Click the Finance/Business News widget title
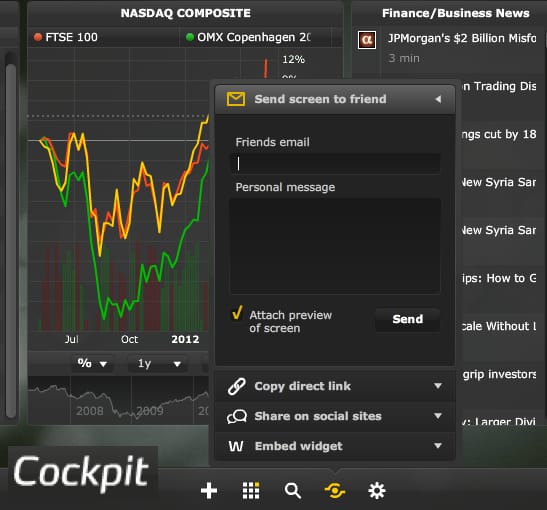The height and width of the screenshot is (510, 547). pos(456,13)
